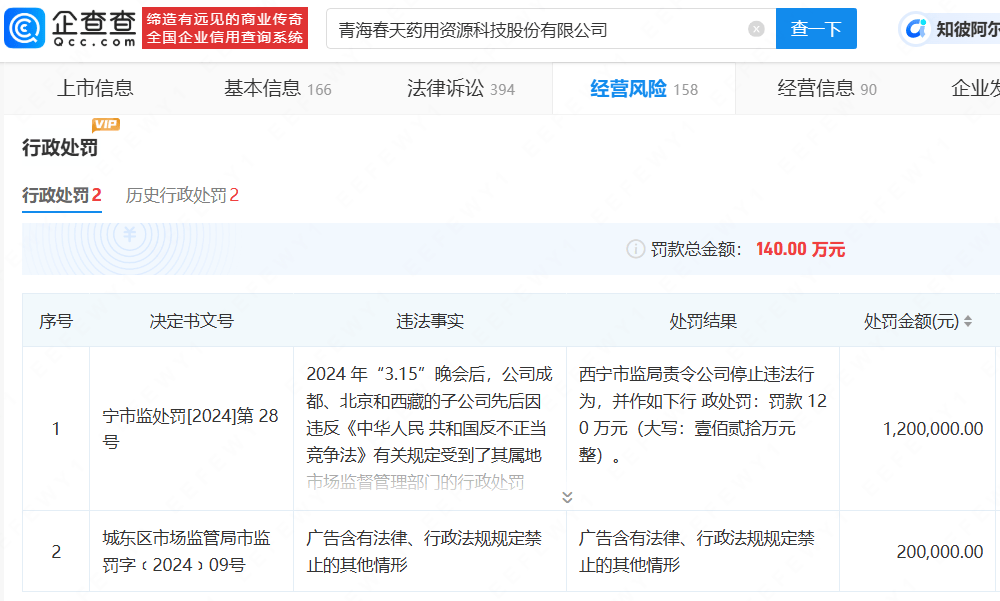Click the 查一下 search button
The image size is (1000, 601).
click(x=816, y=29)
